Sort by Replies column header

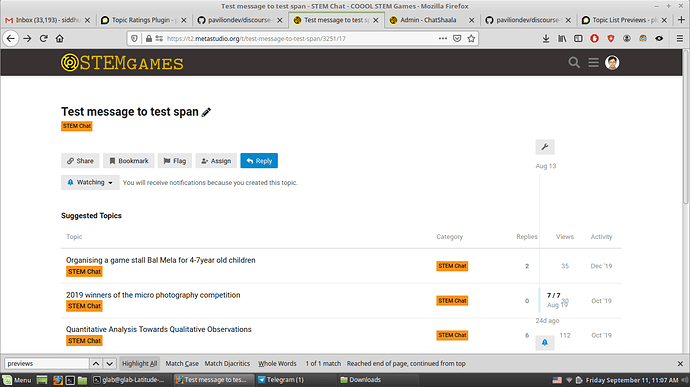527,237
